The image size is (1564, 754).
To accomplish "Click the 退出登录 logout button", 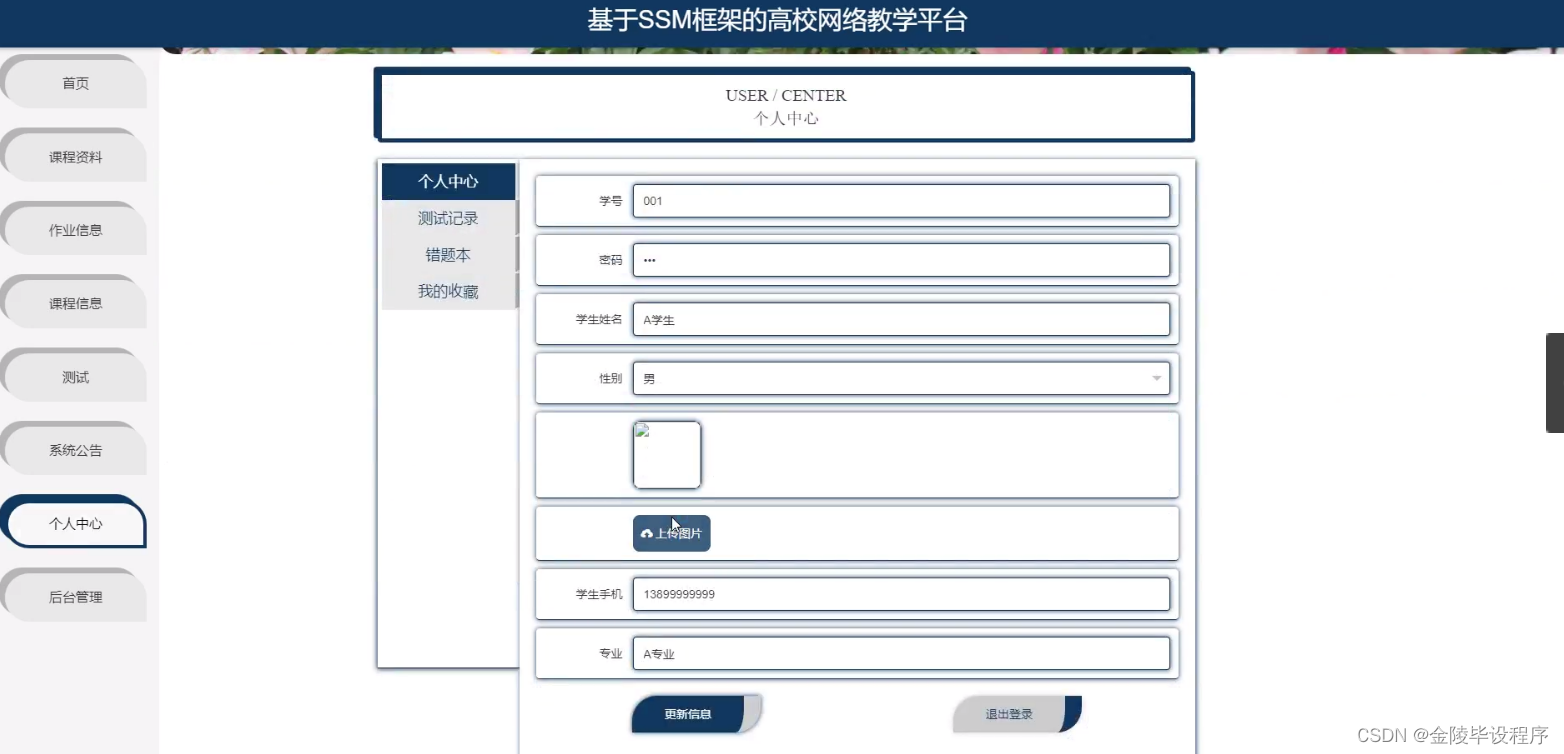I will (x=1007, y=713).
